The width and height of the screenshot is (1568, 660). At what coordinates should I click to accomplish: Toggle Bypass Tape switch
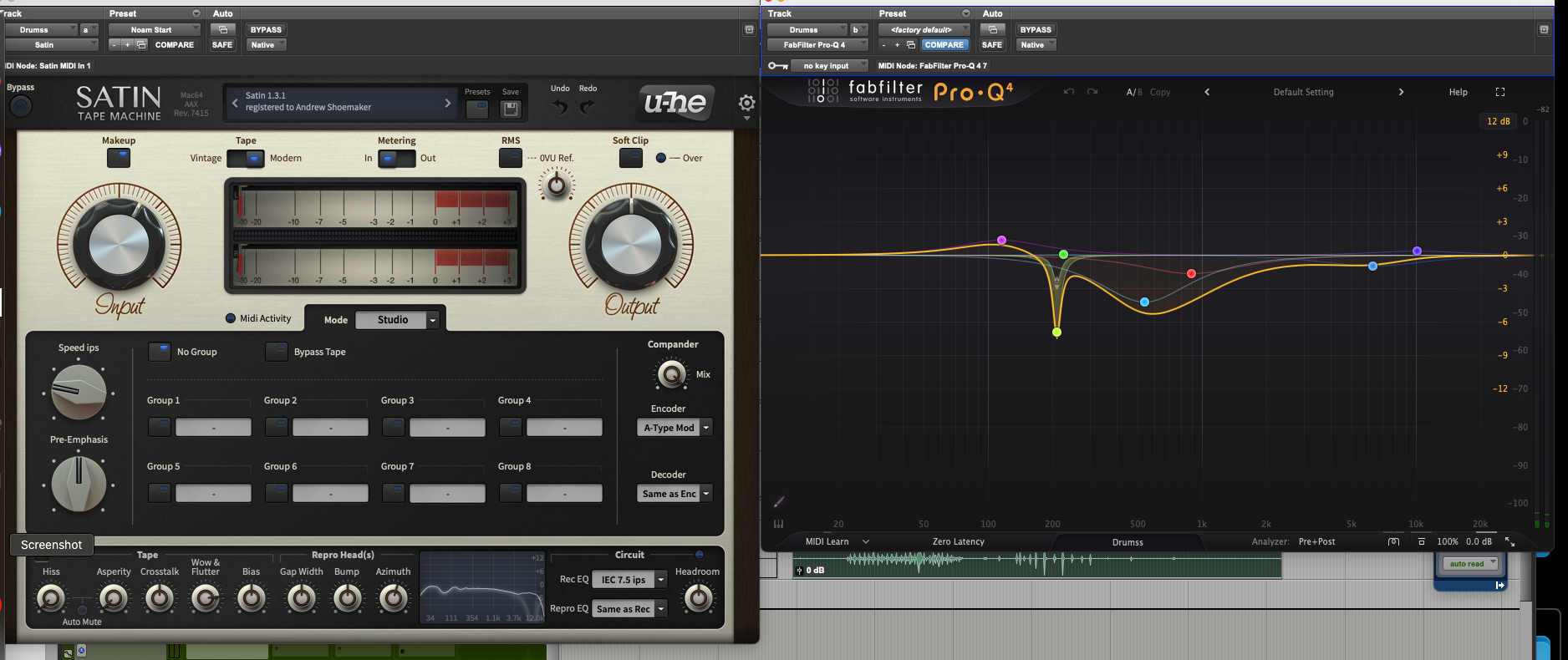point(277,352)
